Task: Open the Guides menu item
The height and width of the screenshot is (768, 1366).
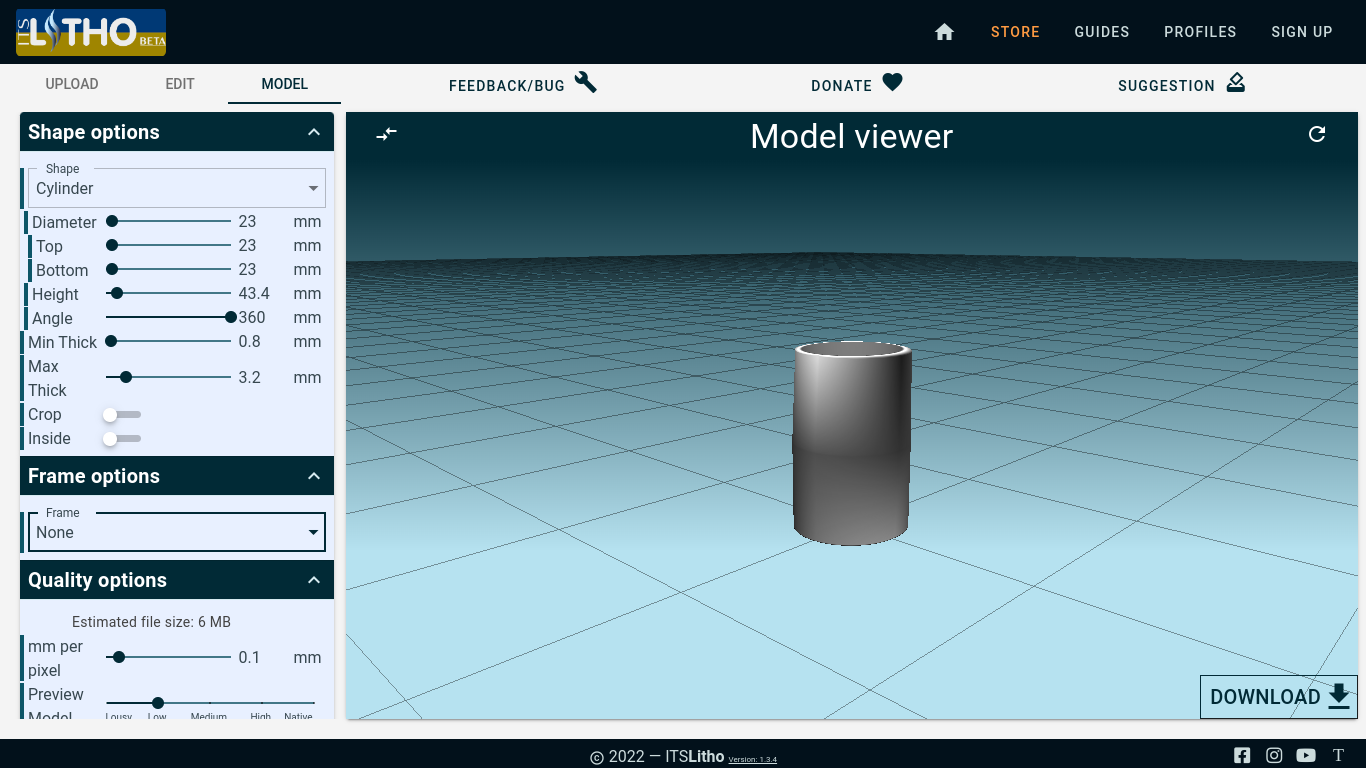Action: [1102, 32]
